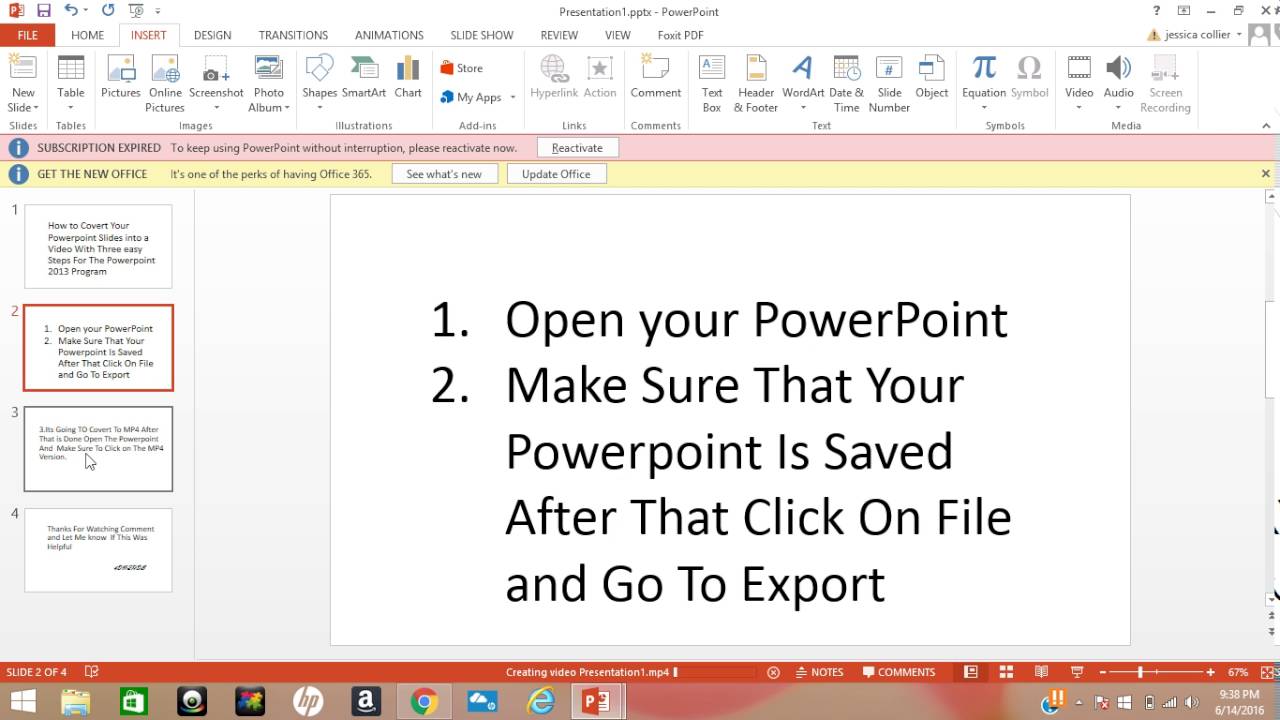Start slideshow from beginning via the quick access icon
The height and width of the screenshot is (720, 1280).
136,11
